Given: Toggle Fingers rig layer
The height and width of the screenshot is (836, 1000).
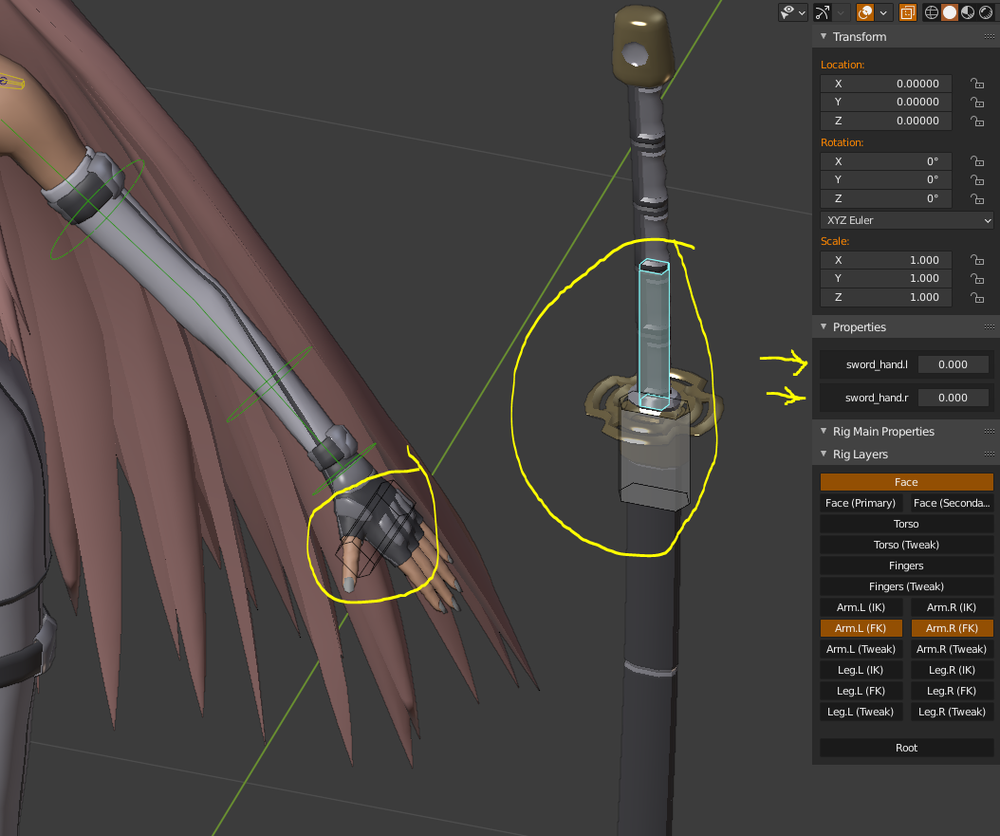Looking at the screenshot, I should click(x=906, y=566).
